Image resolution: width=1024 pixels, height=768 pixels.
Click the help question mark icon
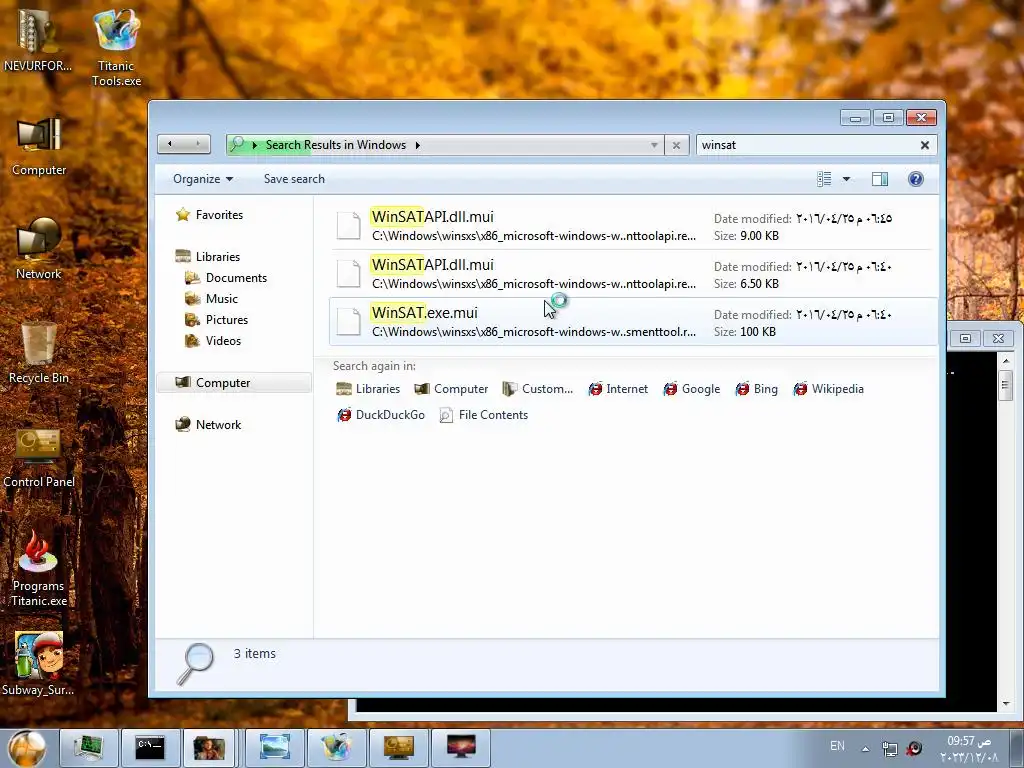coord(916,179)
